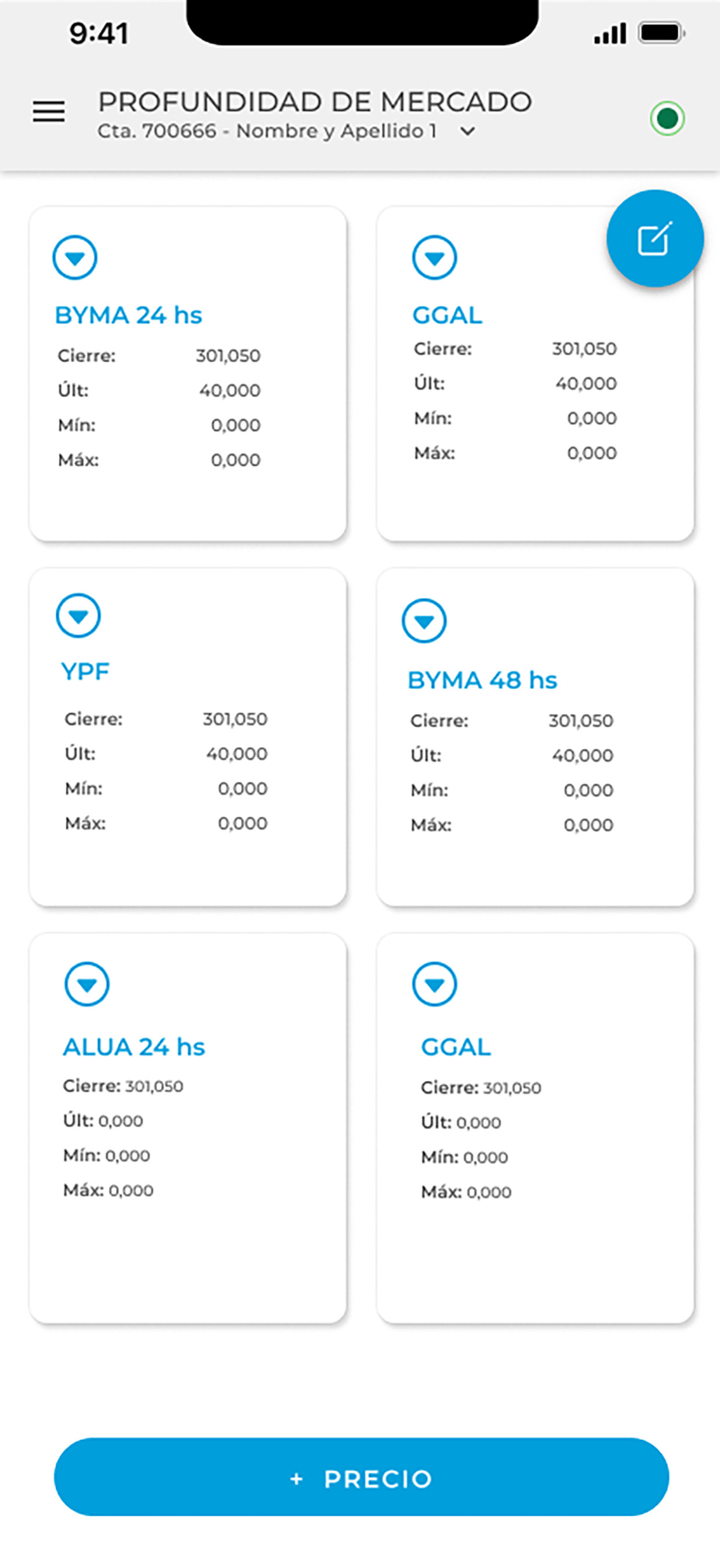Expand the YPF card circular arrow
The height and width of the screenshot is (1558, 720).
78,616
